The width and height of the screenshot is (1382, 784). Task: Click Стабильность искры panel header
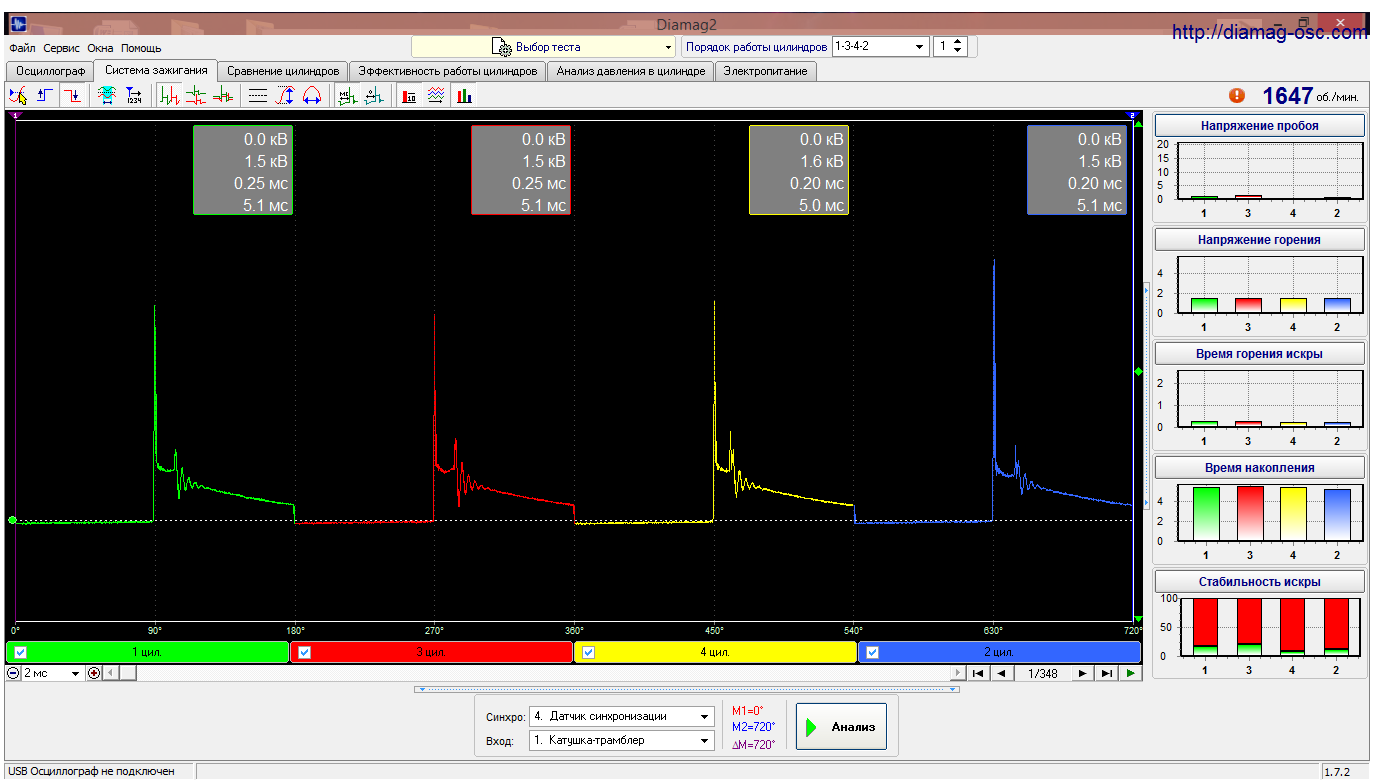[x=1260, y=582]
